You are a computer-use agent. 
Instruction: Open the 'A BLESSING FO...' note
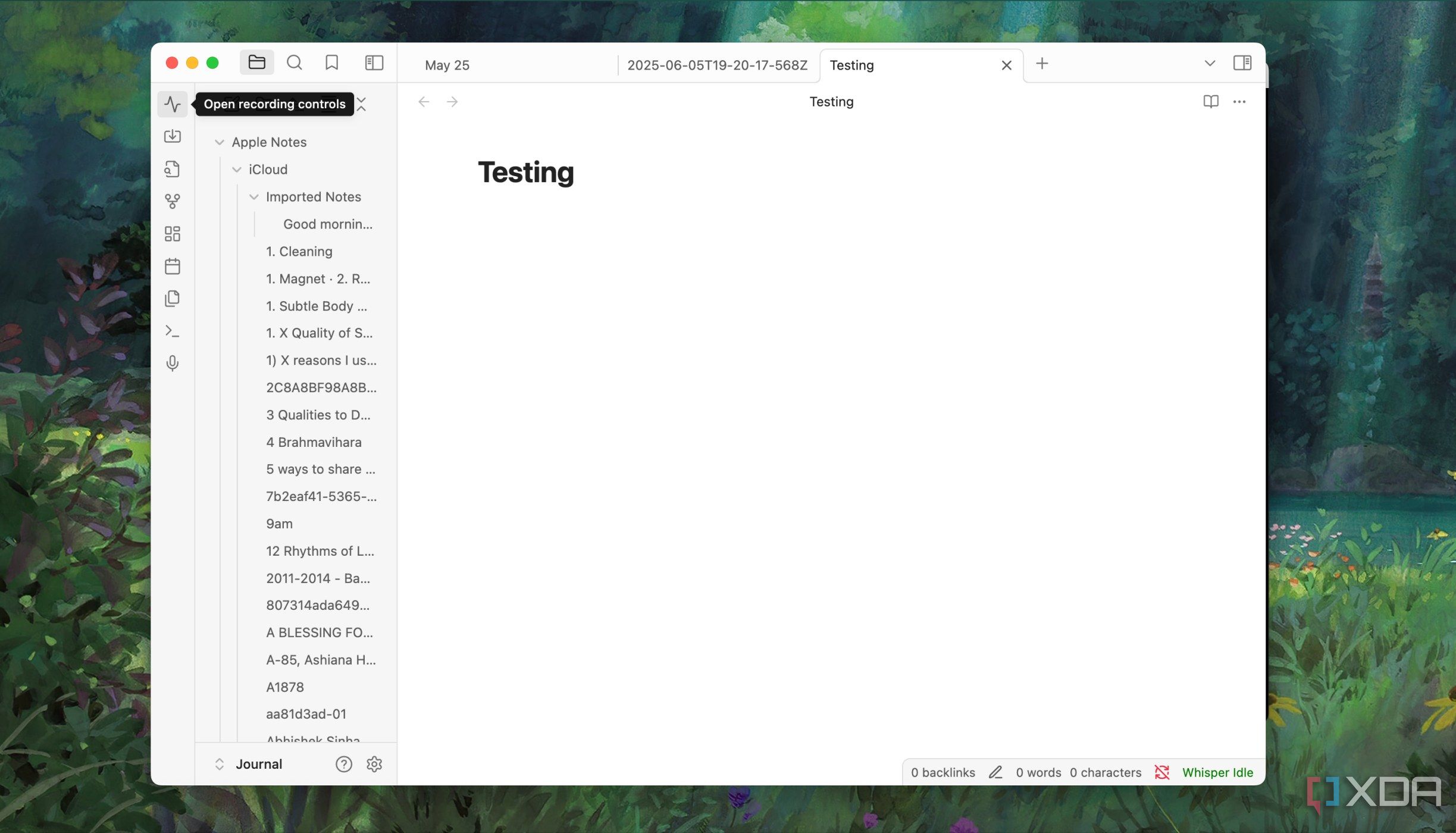click(320, 633)
